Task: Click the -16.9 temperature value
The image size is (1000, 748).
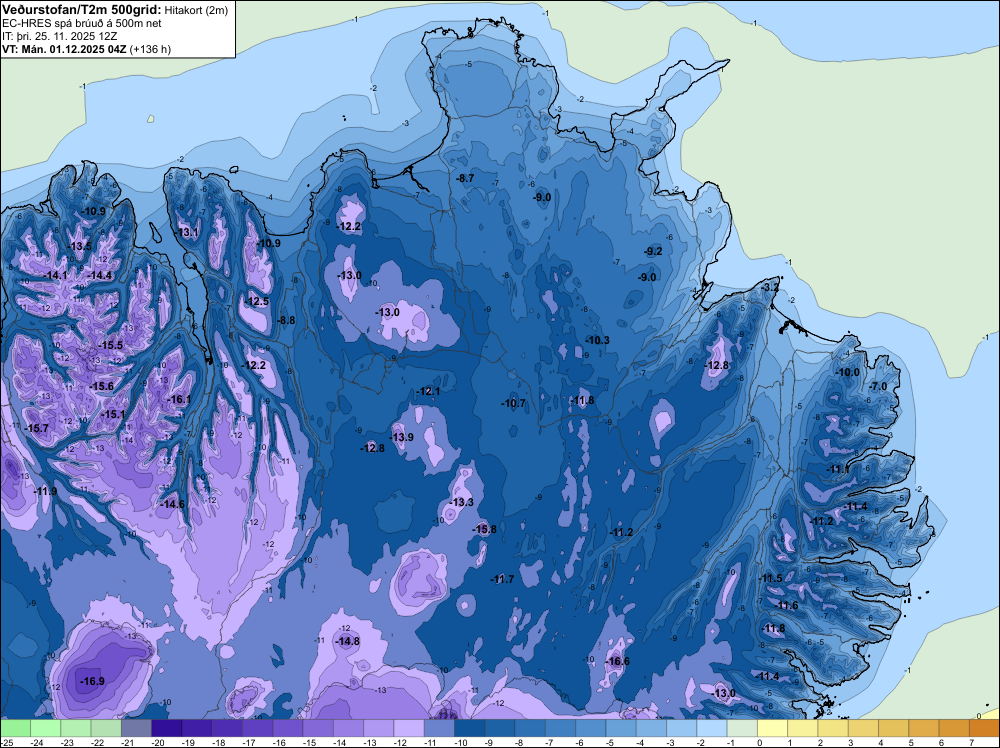Action: coord(92,681)
